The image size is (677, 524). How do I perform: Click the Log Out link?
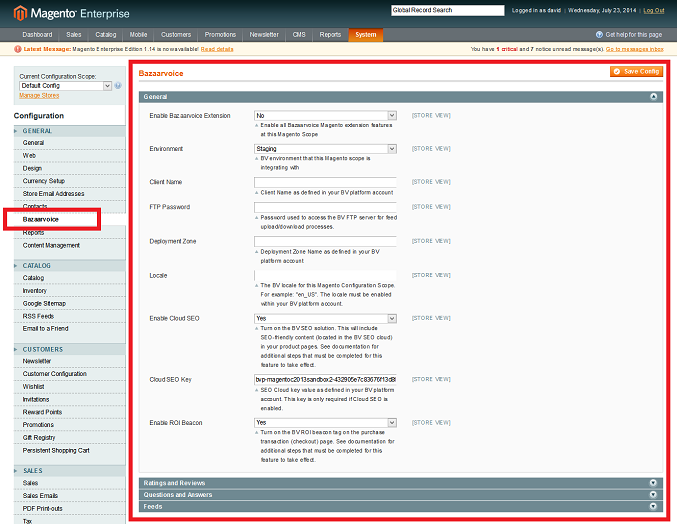tap(654, 10)
